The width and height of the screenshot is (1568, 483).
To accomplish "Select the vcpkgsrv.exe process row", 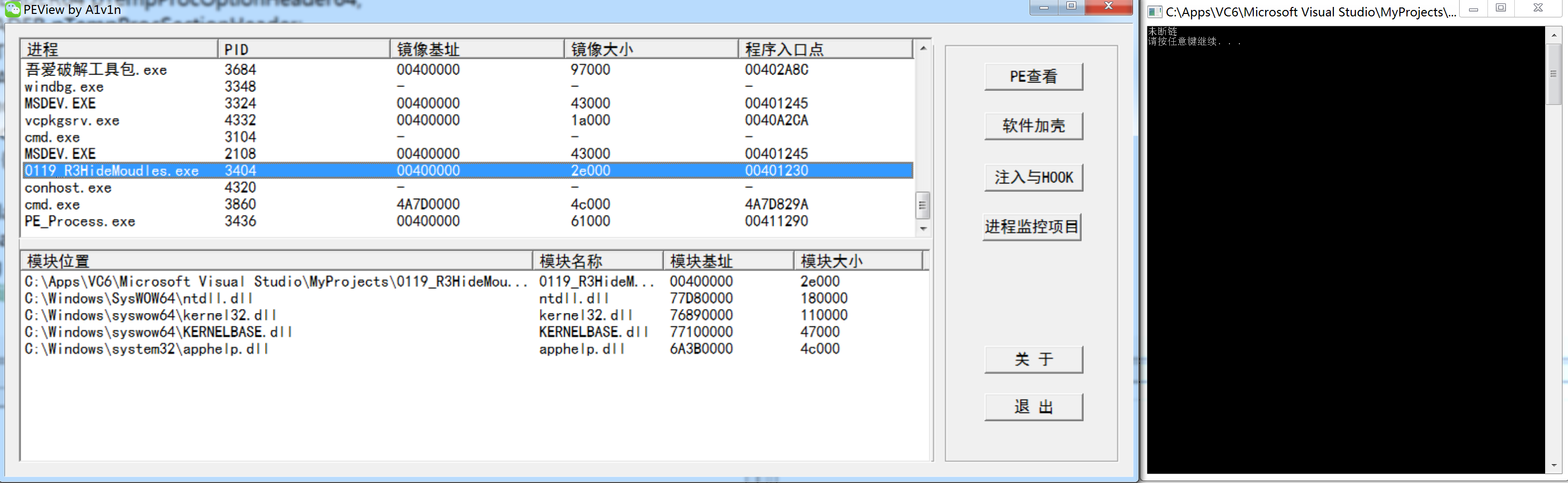I will [x=467, y=120].
